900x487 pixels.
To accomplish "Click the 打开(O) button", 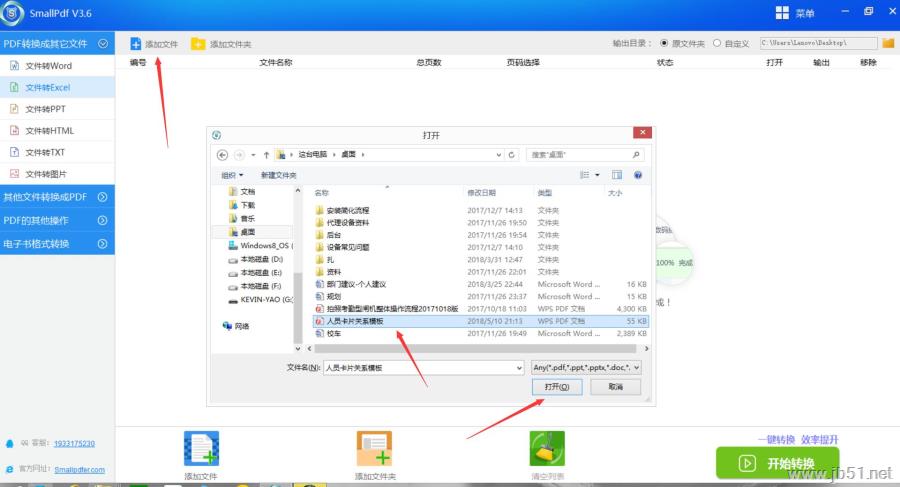I will click(x=557, y=387).
